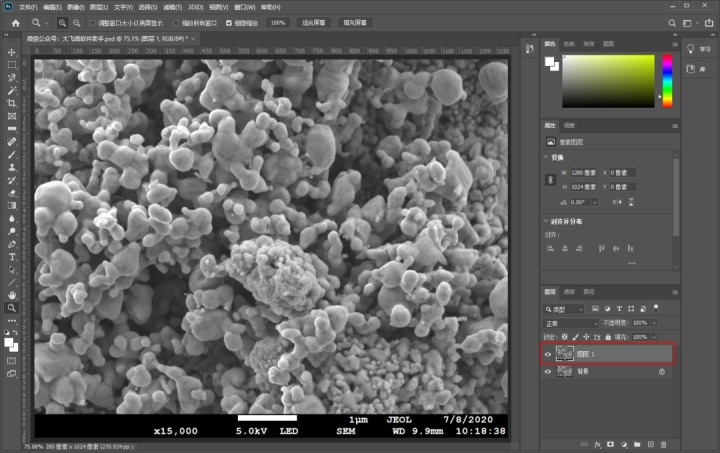Uncheck the scrubby zoom checkbox
The width and height of the screenshot is (720, 453).
coord(229,23)
